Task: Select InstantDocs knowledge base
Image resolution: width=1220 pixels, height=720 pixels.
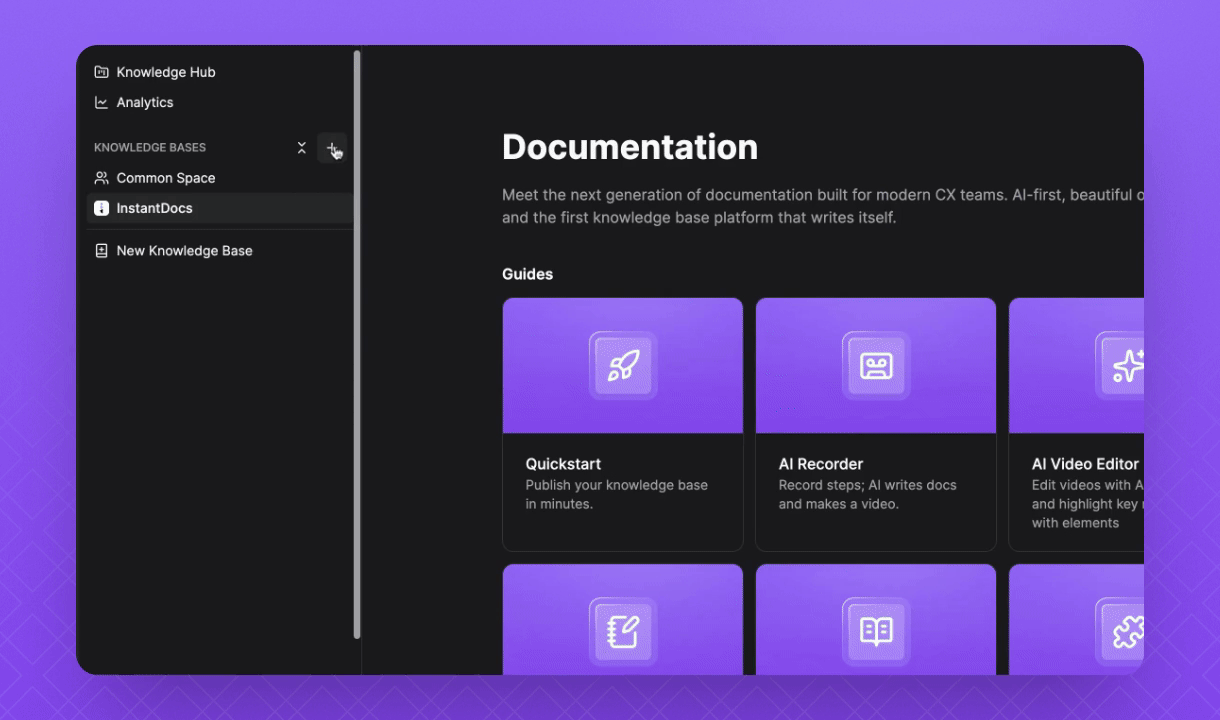Action: click(x=219, y=208)
